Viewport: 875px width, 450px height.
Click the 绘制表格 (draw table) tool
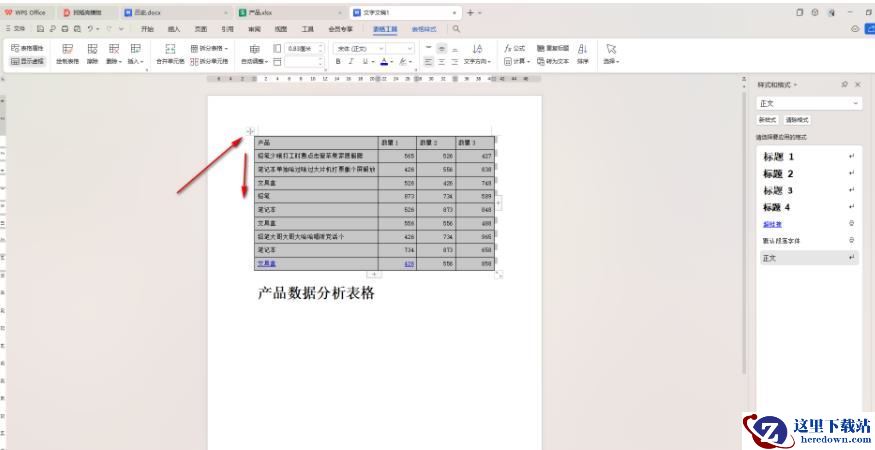[x=68, y=53]
